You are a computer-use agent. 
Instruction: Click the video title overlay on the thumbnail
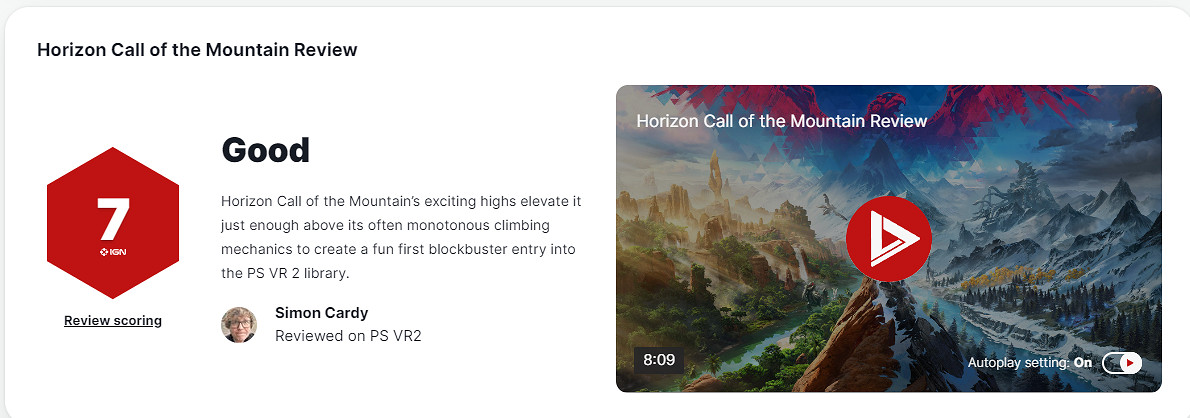(x=782, y=121)
